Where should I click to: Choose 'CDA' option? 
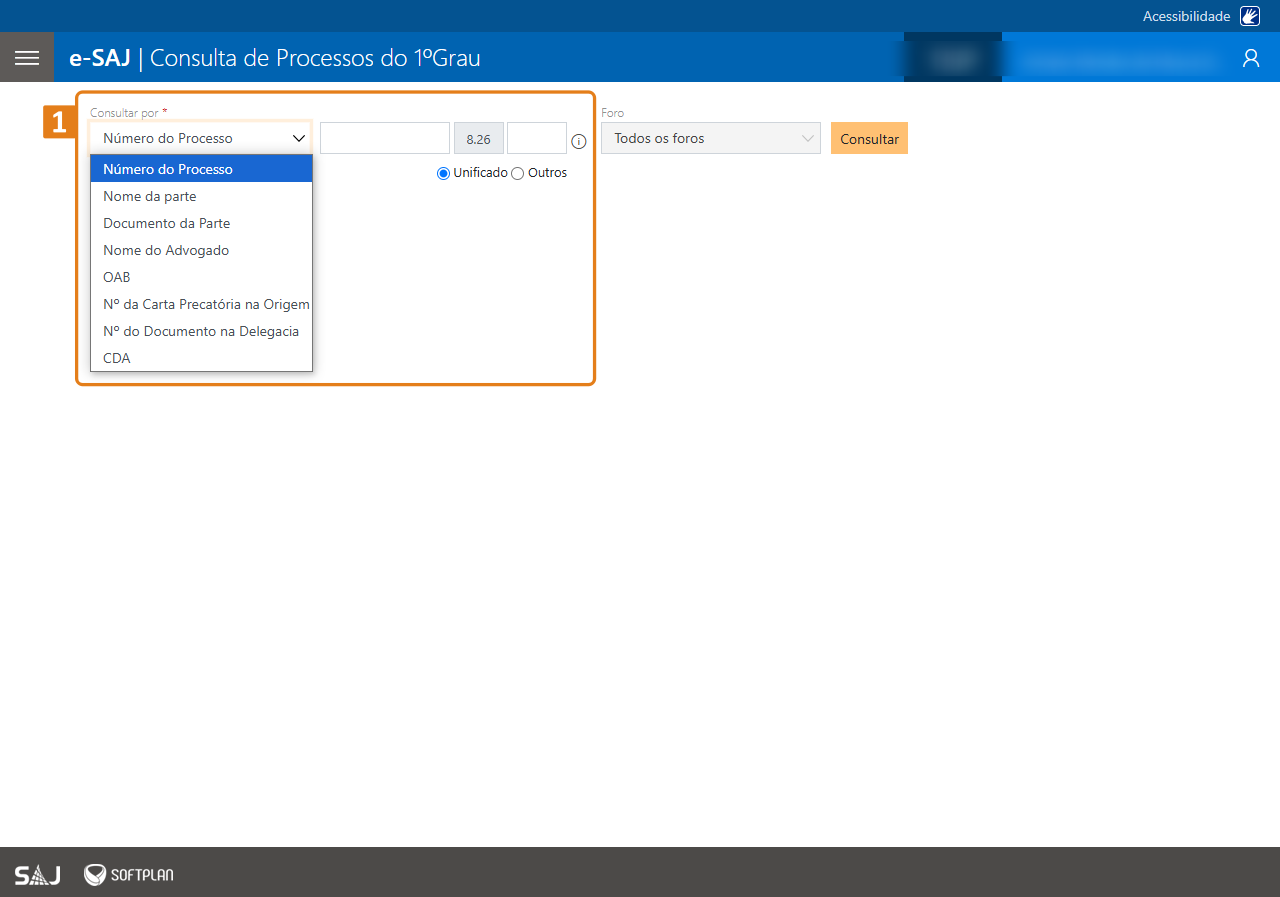(x=201, y=358)
